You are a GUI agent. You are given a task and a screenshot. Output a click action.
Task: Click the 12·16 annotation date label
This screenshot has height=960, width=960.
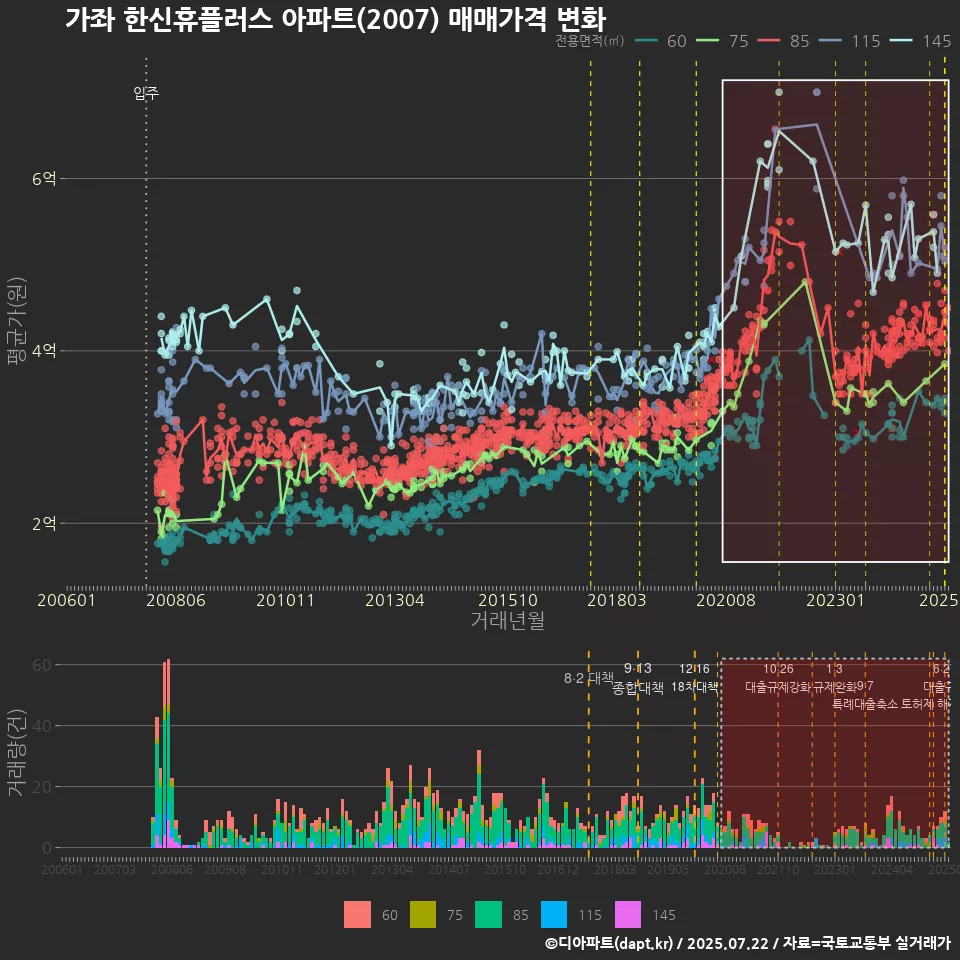coord(694,669)
